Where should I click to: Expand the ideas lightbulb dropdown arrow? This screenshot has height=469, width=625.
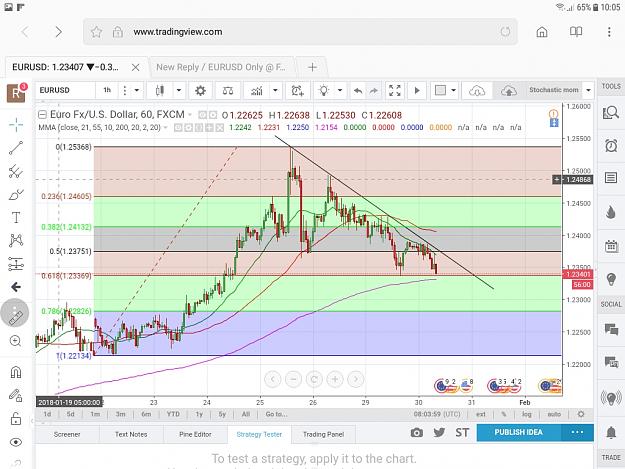point(340,90)
